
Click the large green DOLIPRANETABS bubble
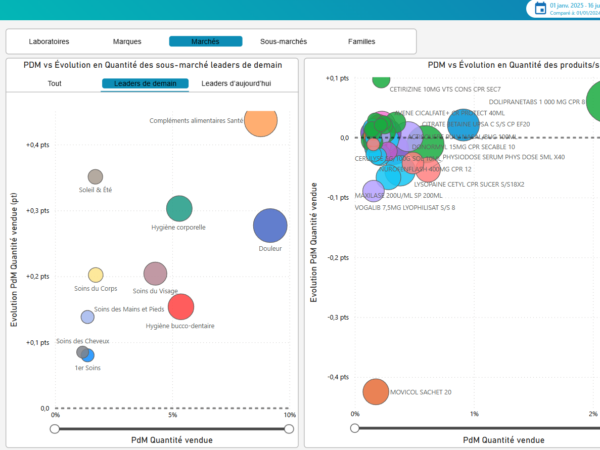coord(594,101)
